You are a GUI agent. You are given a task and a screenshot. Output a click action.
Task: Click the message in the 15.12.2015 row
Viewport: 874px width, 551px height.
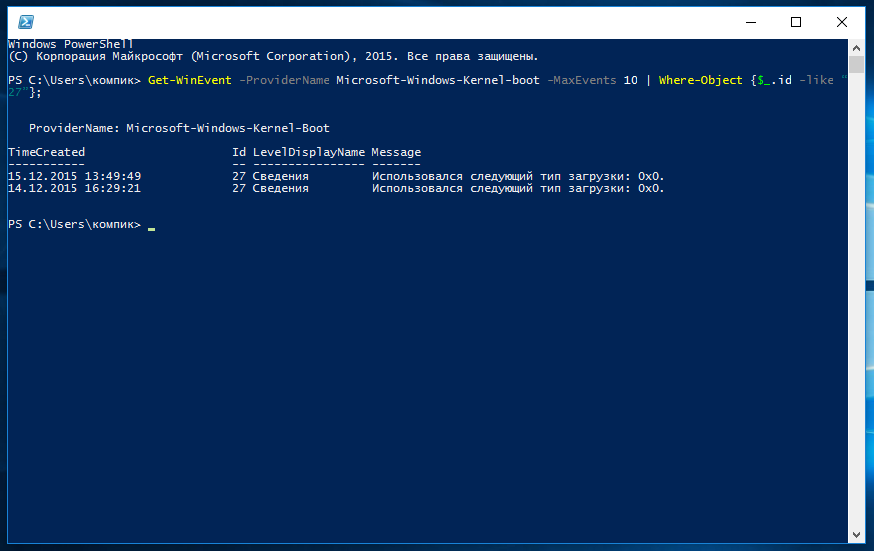(x=518, y=176)
